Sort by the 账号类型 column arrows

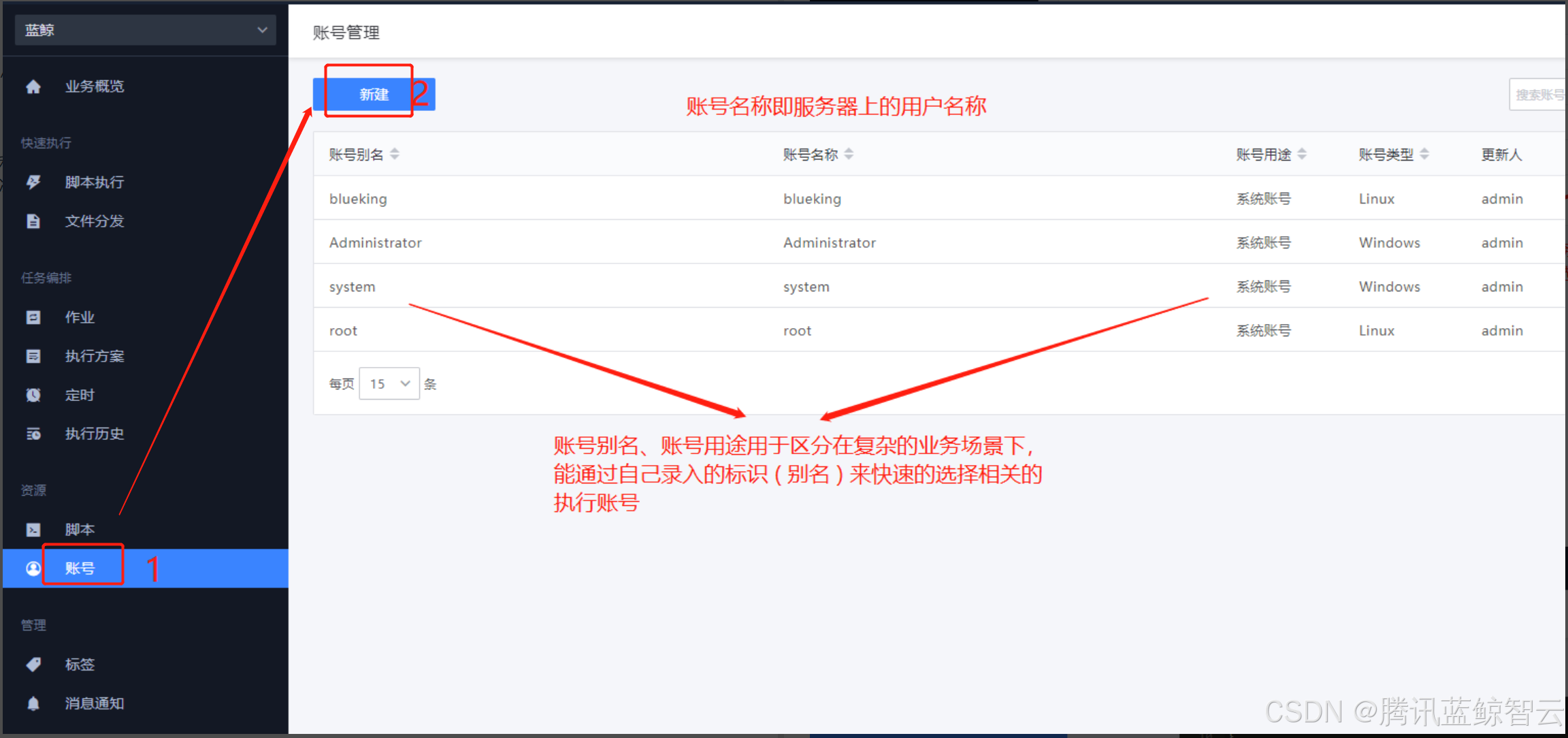(x=1424, y=155)
